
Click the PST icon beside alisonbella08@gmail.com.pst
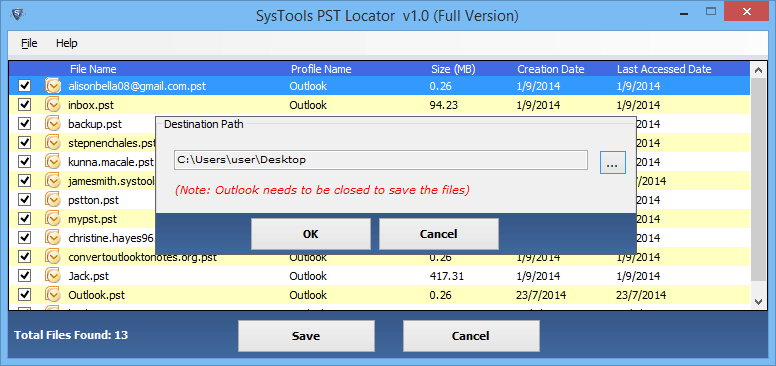click(x=52, y=86)
